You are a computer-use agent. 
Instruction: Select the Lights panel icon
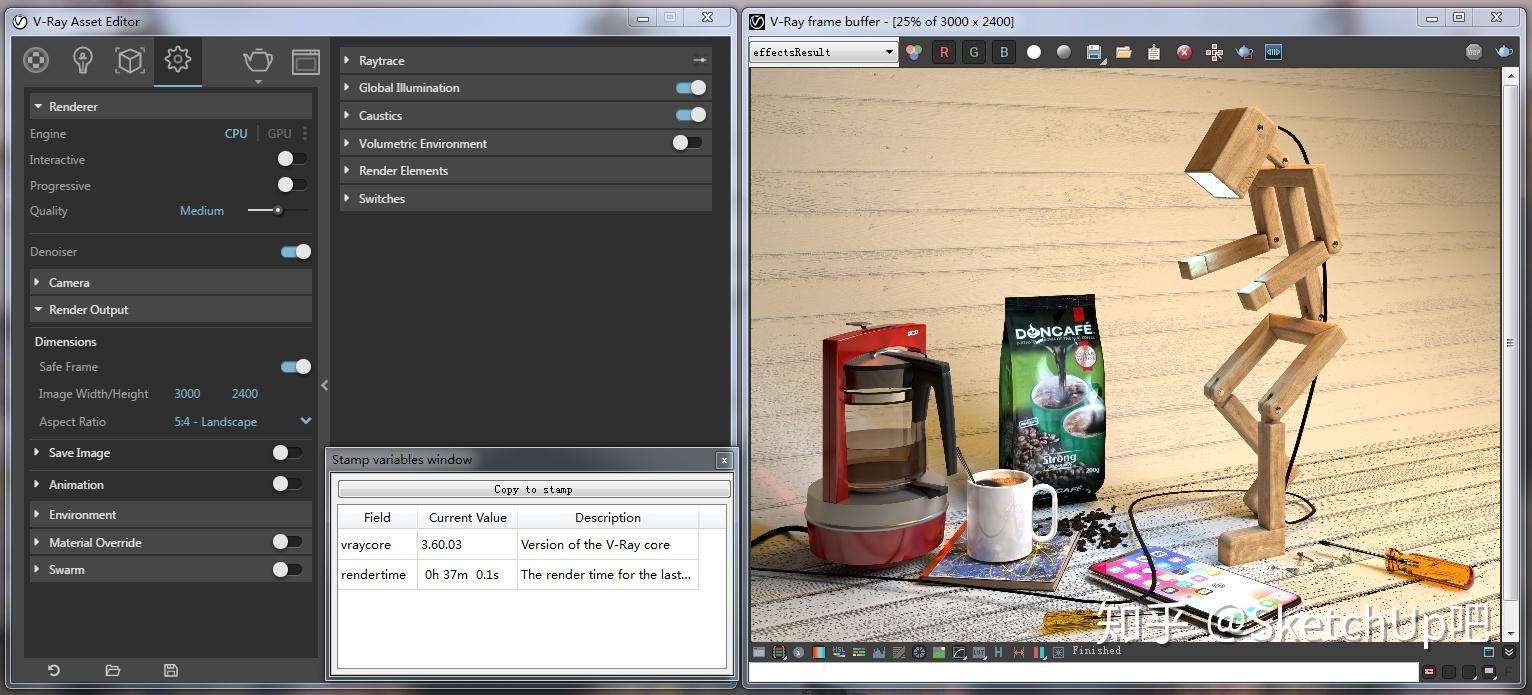pos(83,60)
